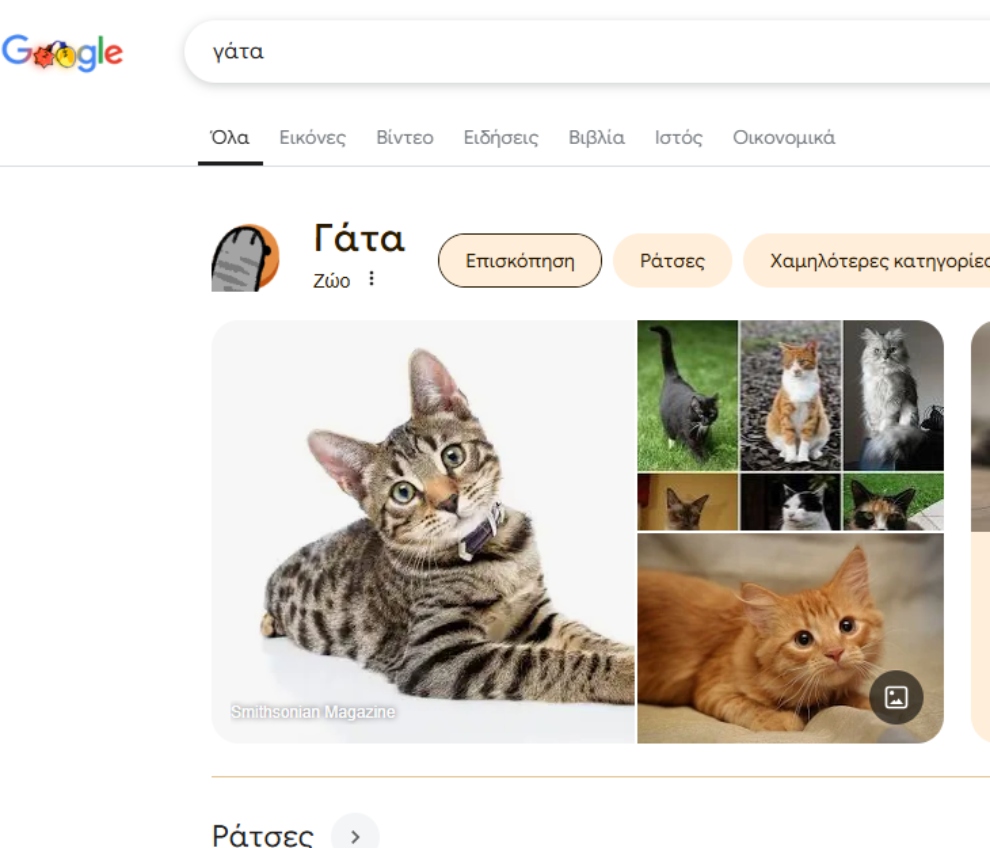Open the fluffy grey longhair cat thumbnail
This screenshot has width=990, height=848.
892,395
